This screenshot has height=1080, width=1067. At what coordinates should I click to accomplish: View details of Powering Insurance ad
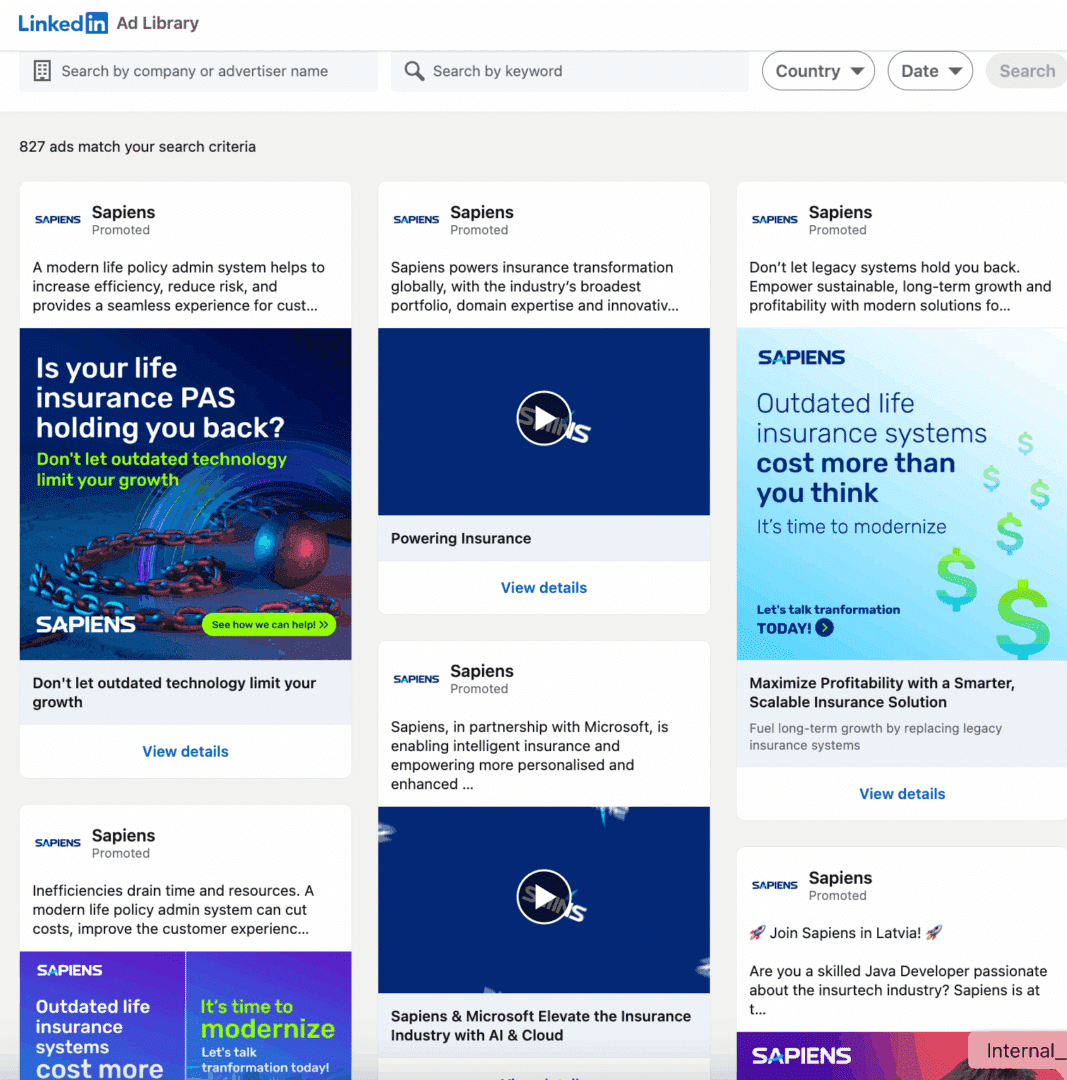click(x=543, y=588)
